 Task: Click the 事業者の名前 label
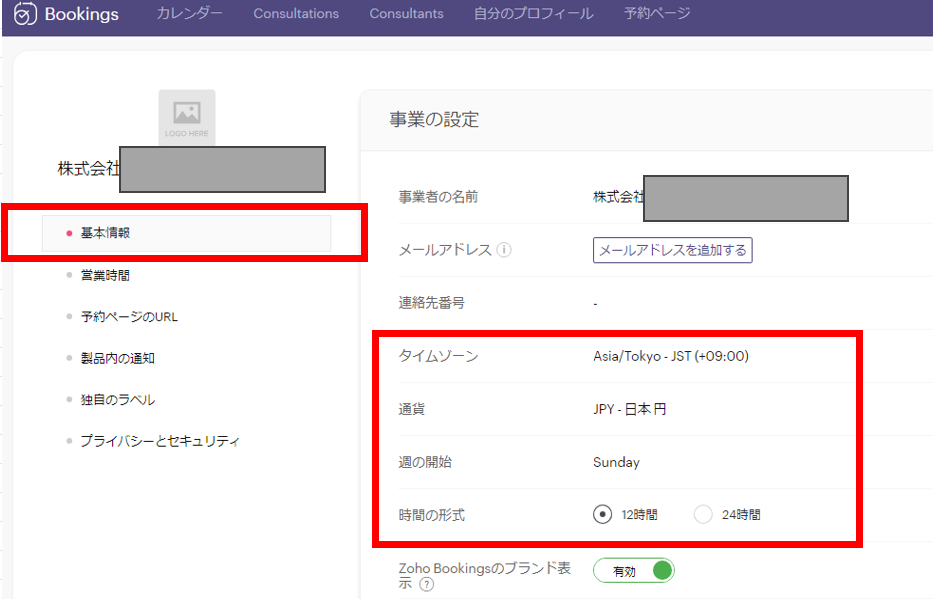point(438,197)
